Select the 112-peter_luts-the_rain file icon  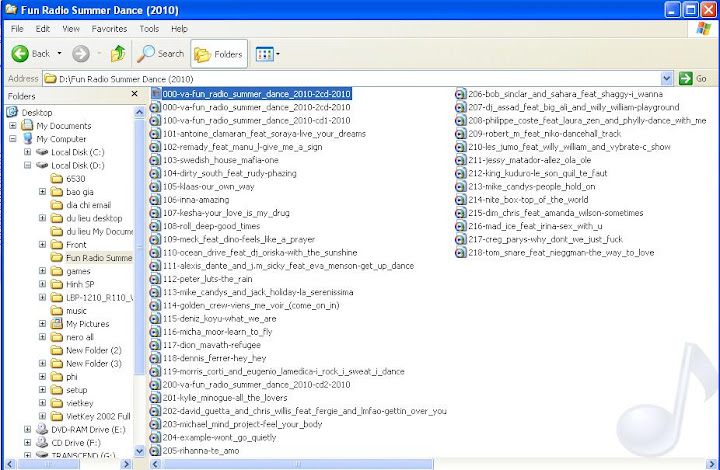click(x=155, y=279)
